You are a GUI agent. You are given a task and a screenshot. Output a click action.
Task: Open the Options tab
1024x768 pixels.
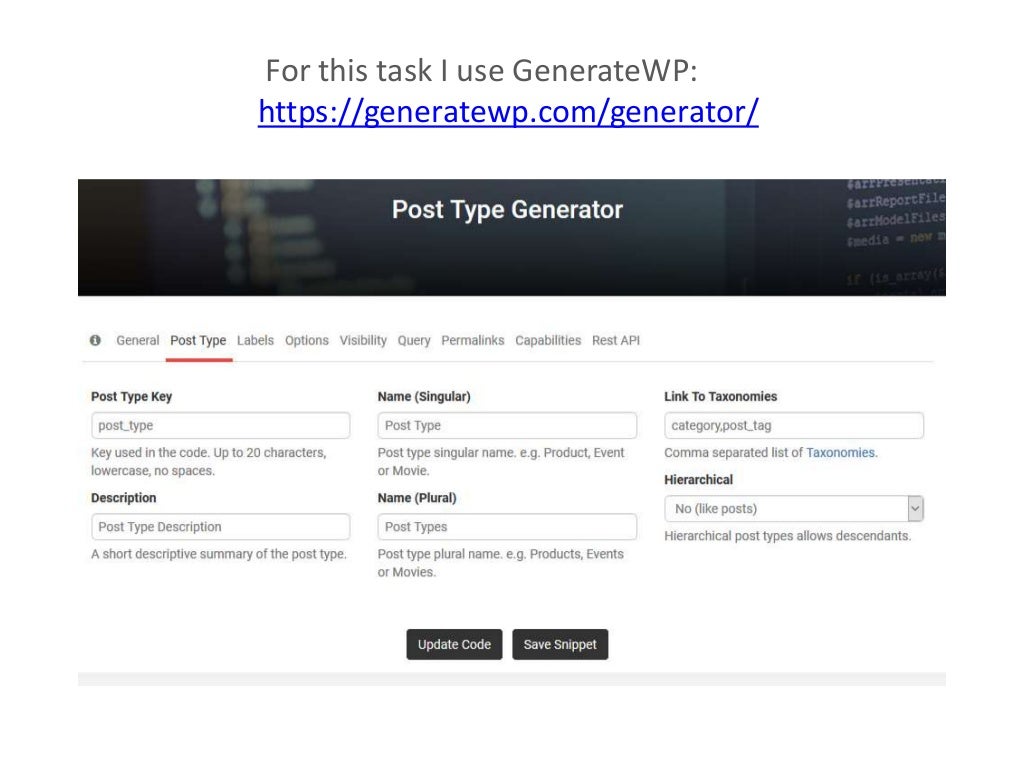pyautogui.click(x=306, y=340)
